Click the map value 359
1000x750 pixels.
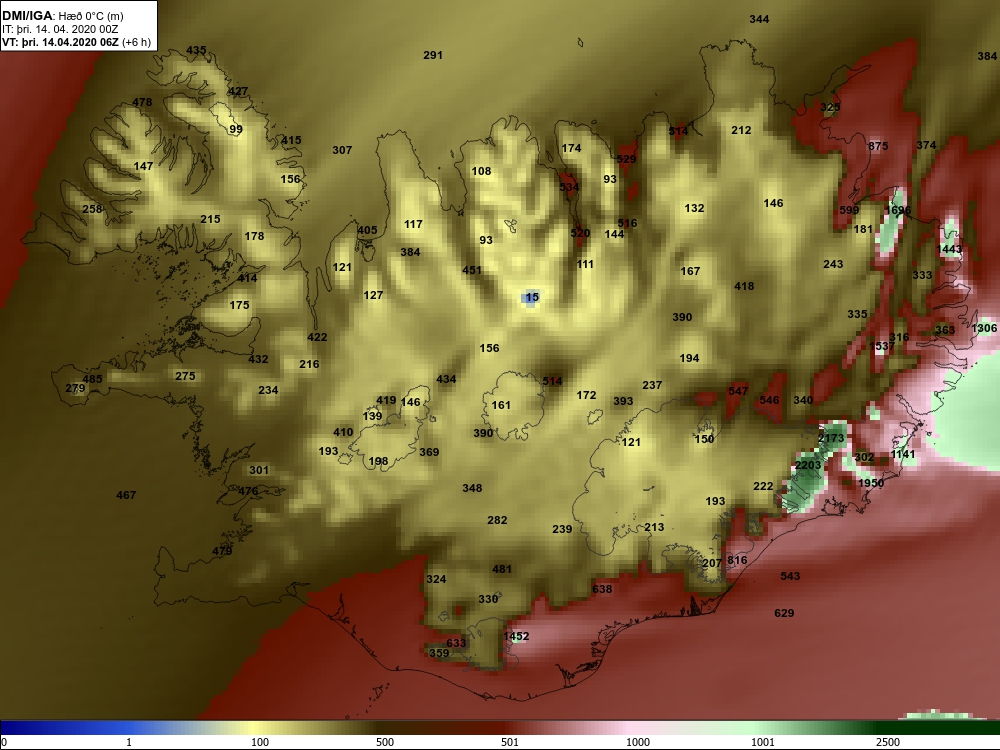coord(439,653)
